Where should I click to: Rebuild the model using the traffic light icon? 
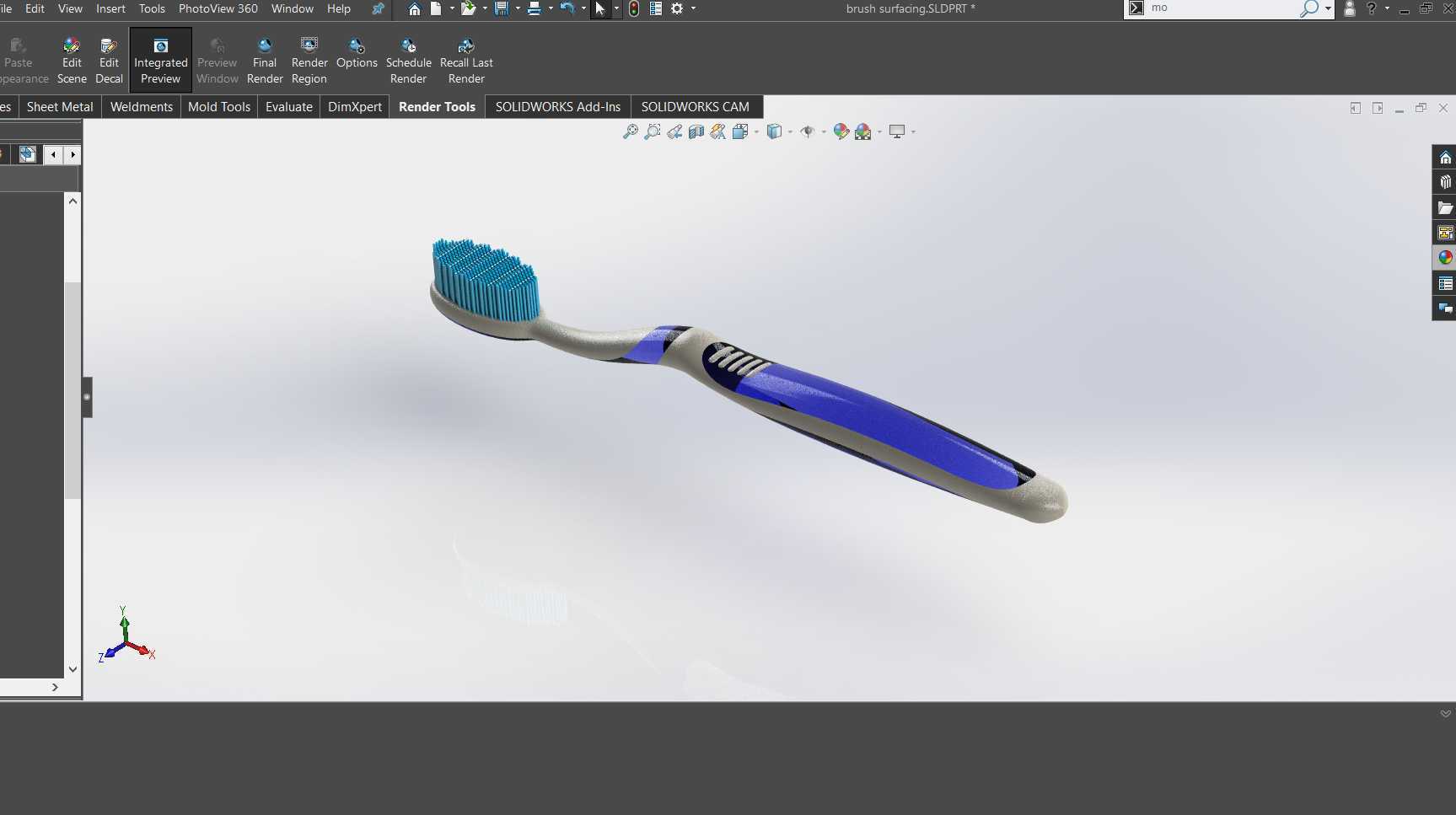point(634,8)
